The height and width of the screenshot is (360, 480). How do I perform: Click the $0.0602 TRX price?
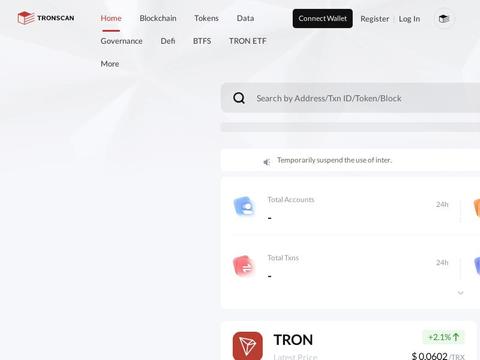pyautogui.click(x=438, y=356)
